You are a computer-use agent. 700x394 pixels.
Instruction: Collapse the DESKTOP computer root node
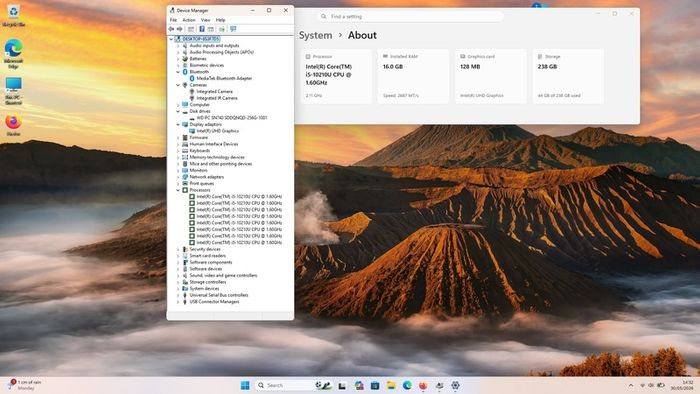171,39
